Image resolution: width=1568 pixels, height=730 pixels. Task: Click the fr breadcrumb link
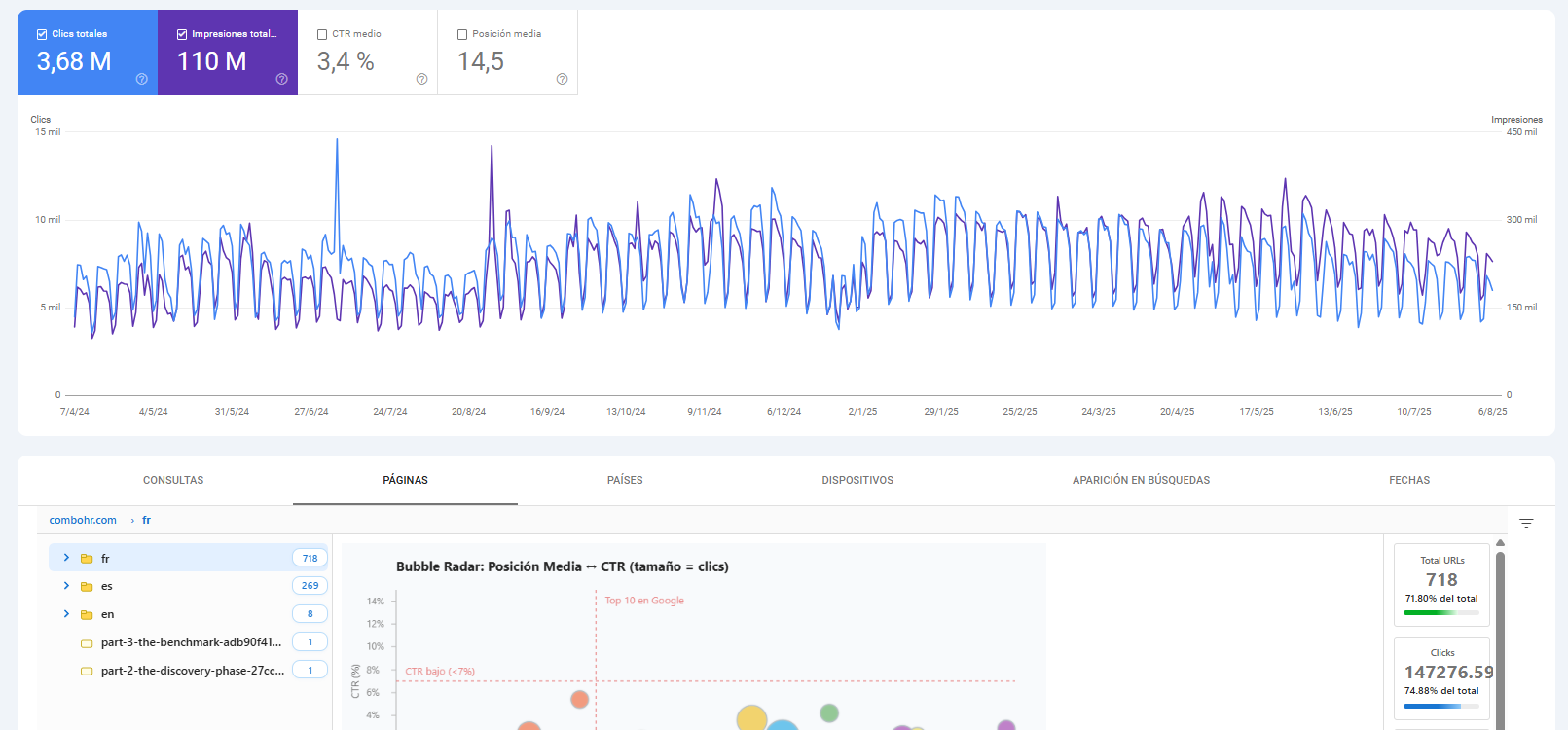146,520
